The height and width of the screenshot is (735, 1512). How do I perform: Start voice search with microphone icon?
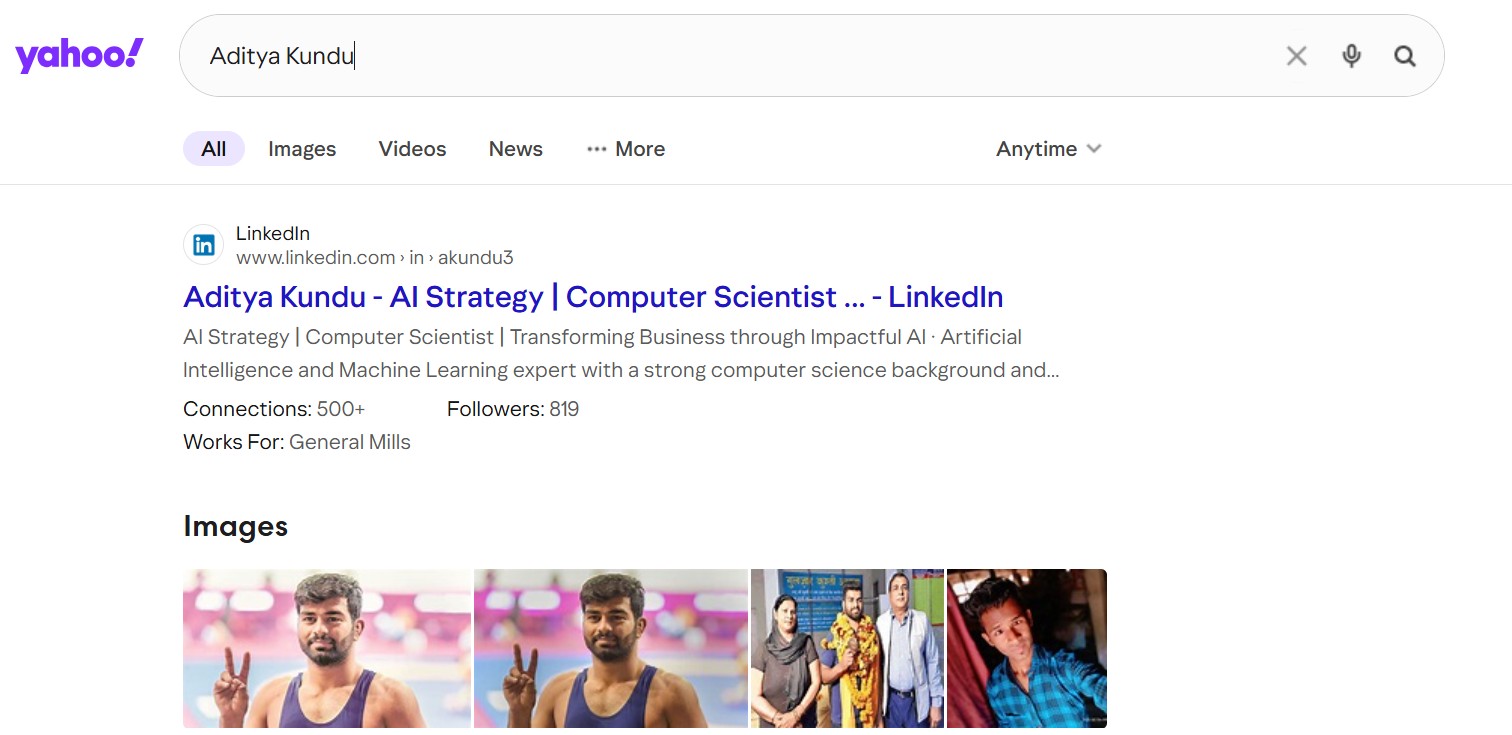point(1351,56)
